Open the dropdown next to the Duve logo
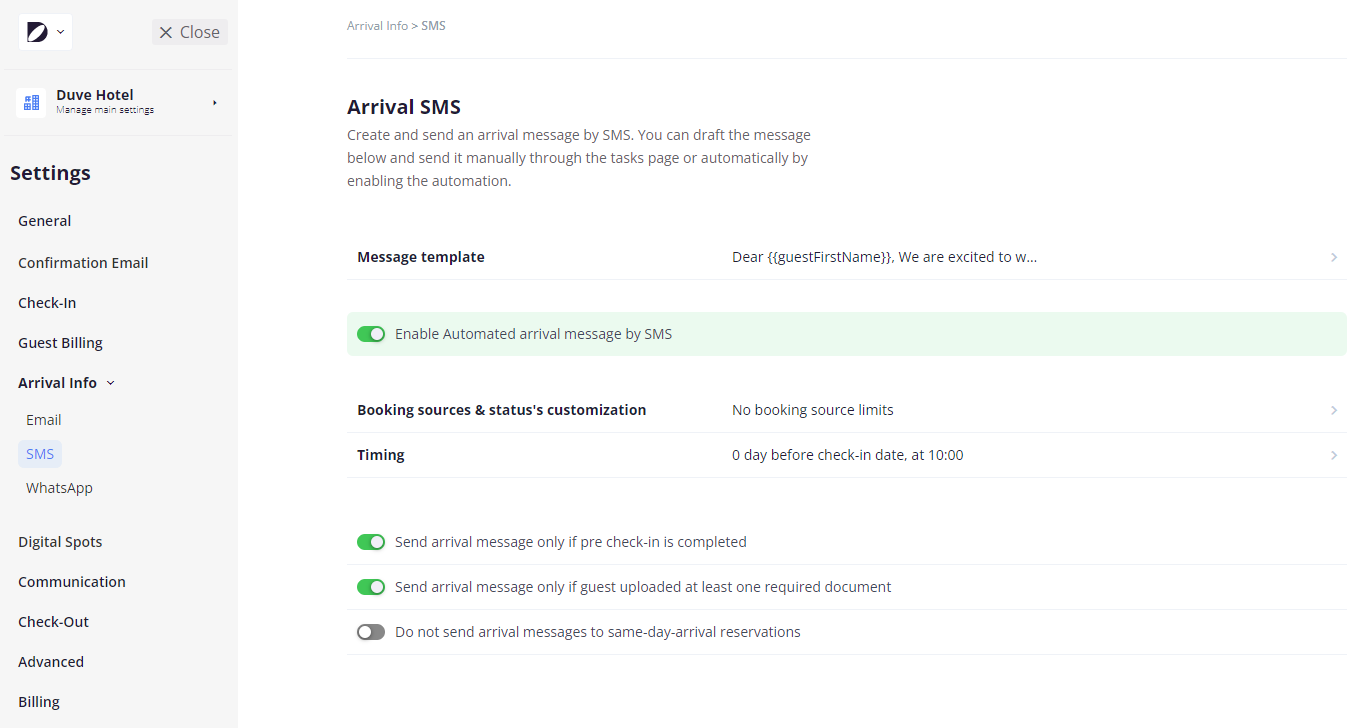1355x728 pixels. tap(59, 31)
